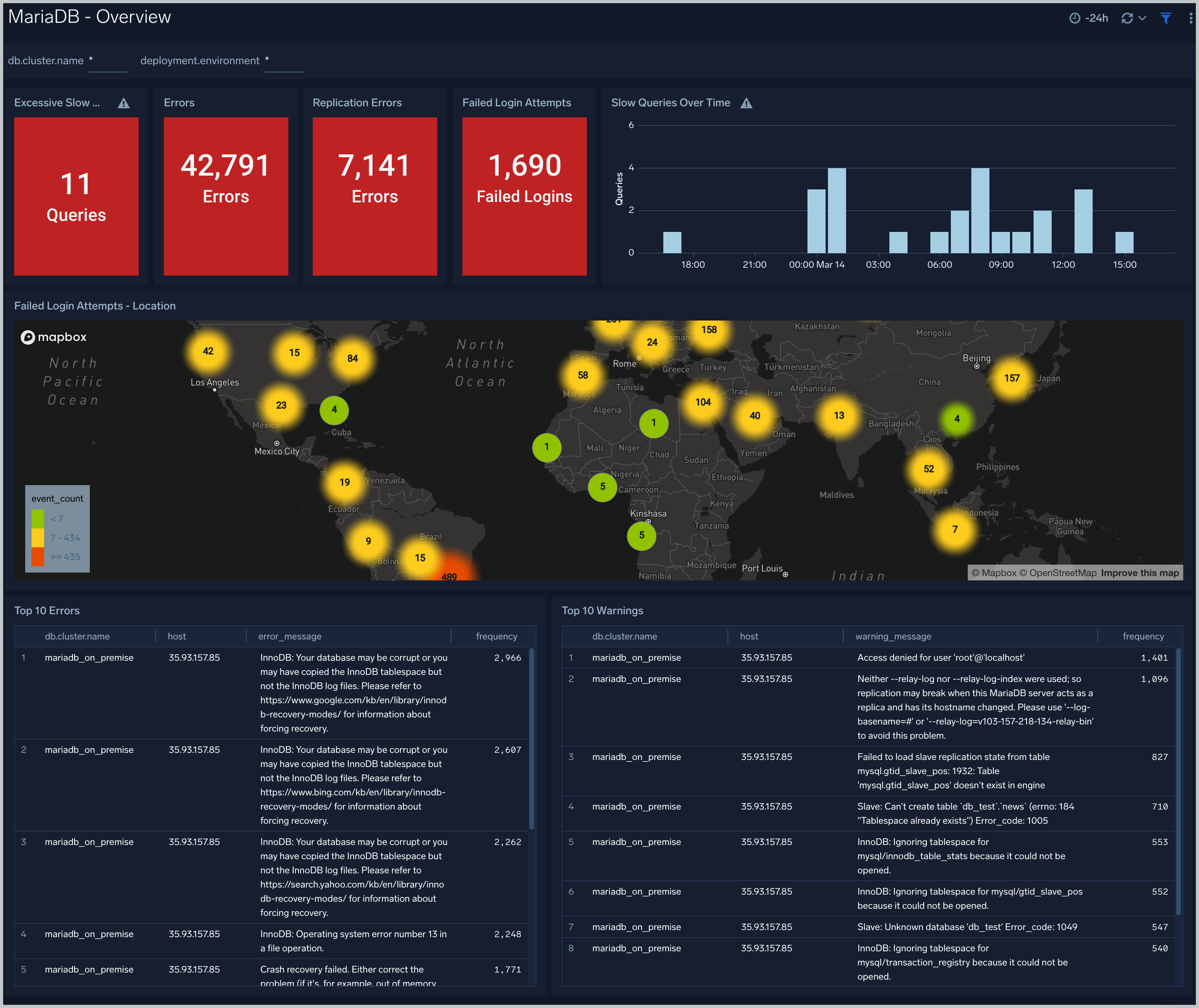Screen dimensions: 1199x1008
Task: Sort Top 10 Warnings by warning_message column
Action: pyautogui.click(x=893, y=637)
